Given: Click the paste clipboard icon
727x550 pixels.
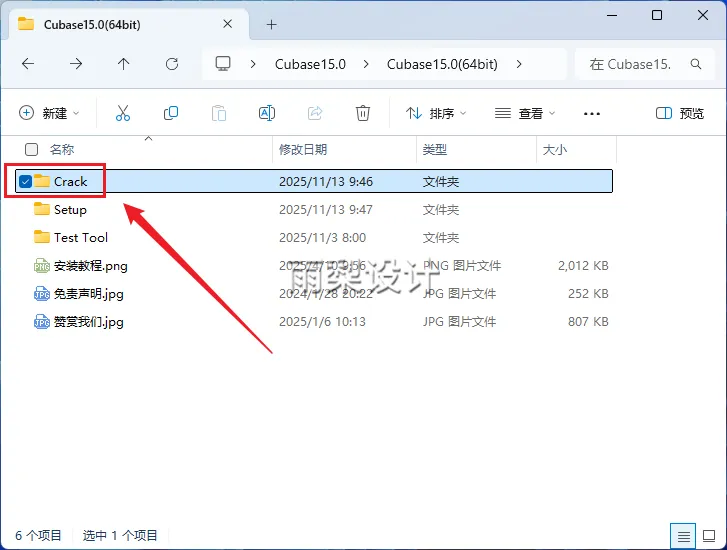Looking at the screenshot, I should (x=219, y=113).
